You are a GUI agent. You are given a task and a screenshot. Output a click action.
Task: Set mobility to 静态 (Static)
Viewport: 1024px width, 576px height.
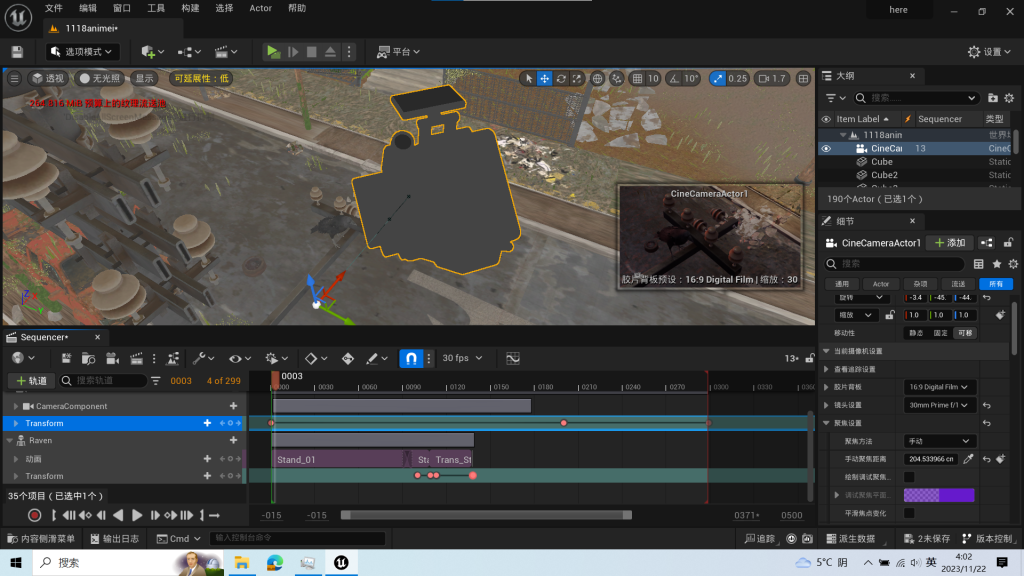point(916,333)
